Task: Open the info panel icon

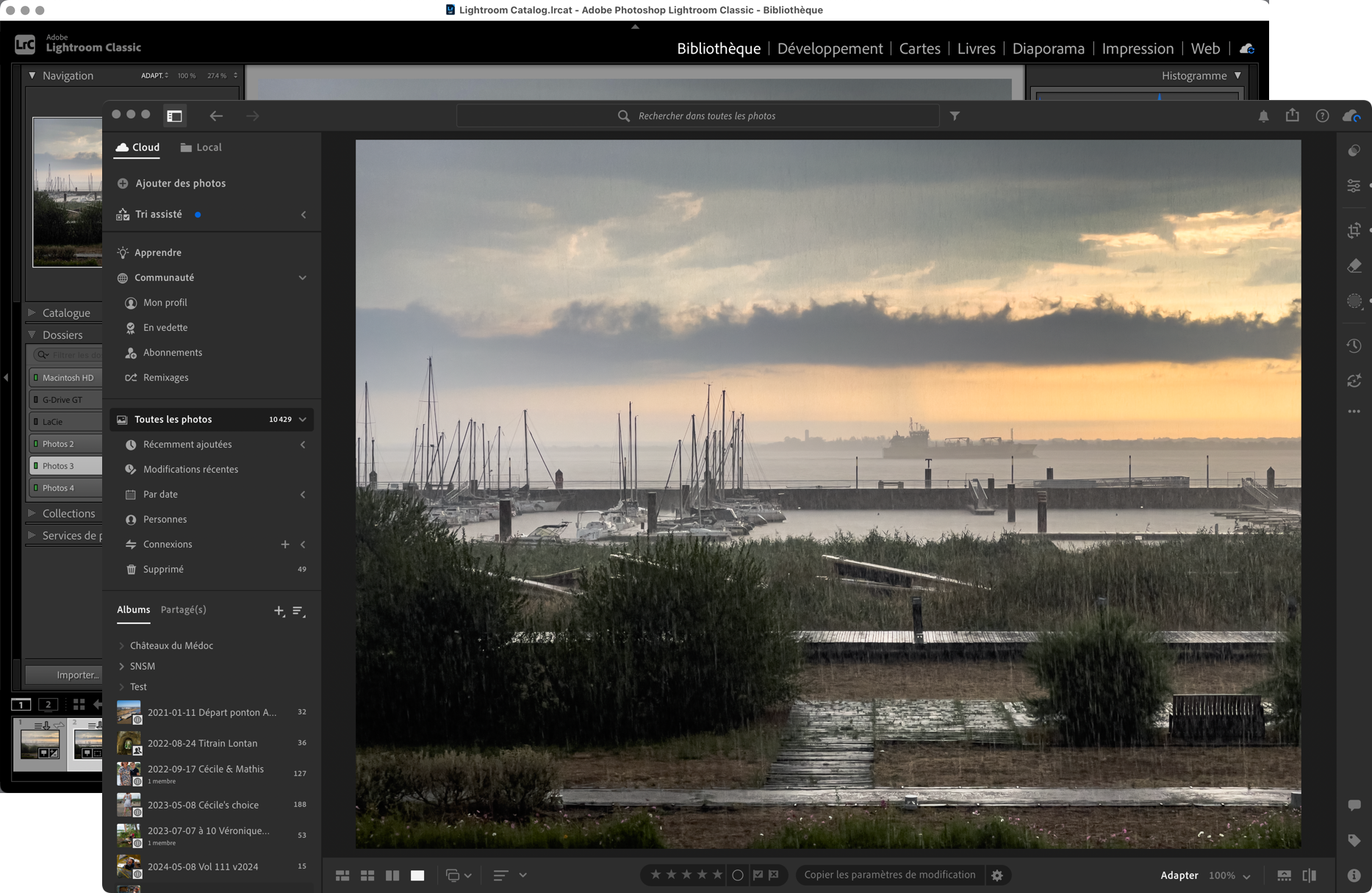Action: pos(1354,875)
